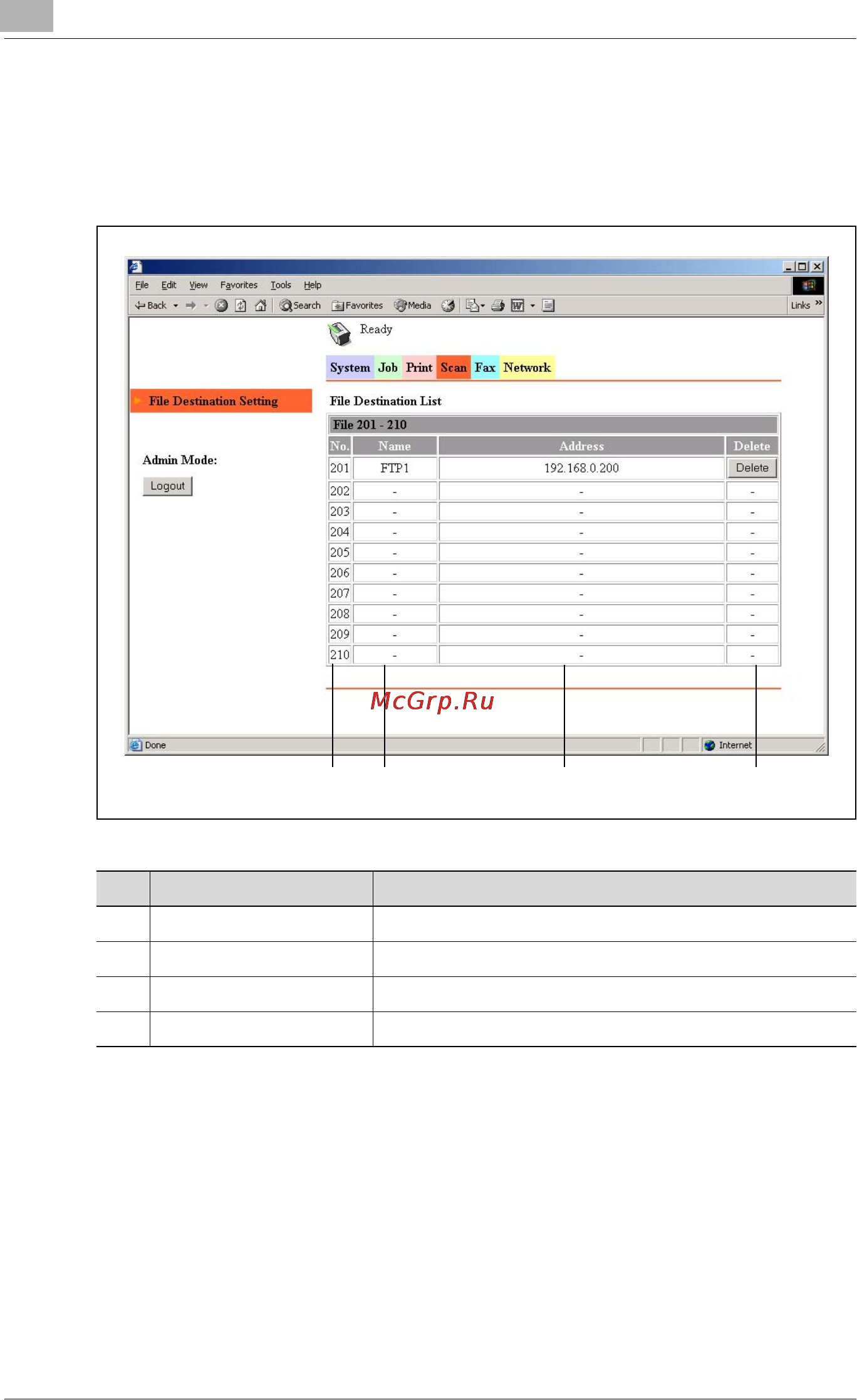Click the FTP1 name cell
Screen dimensions: 857x1400
point(395,468)
